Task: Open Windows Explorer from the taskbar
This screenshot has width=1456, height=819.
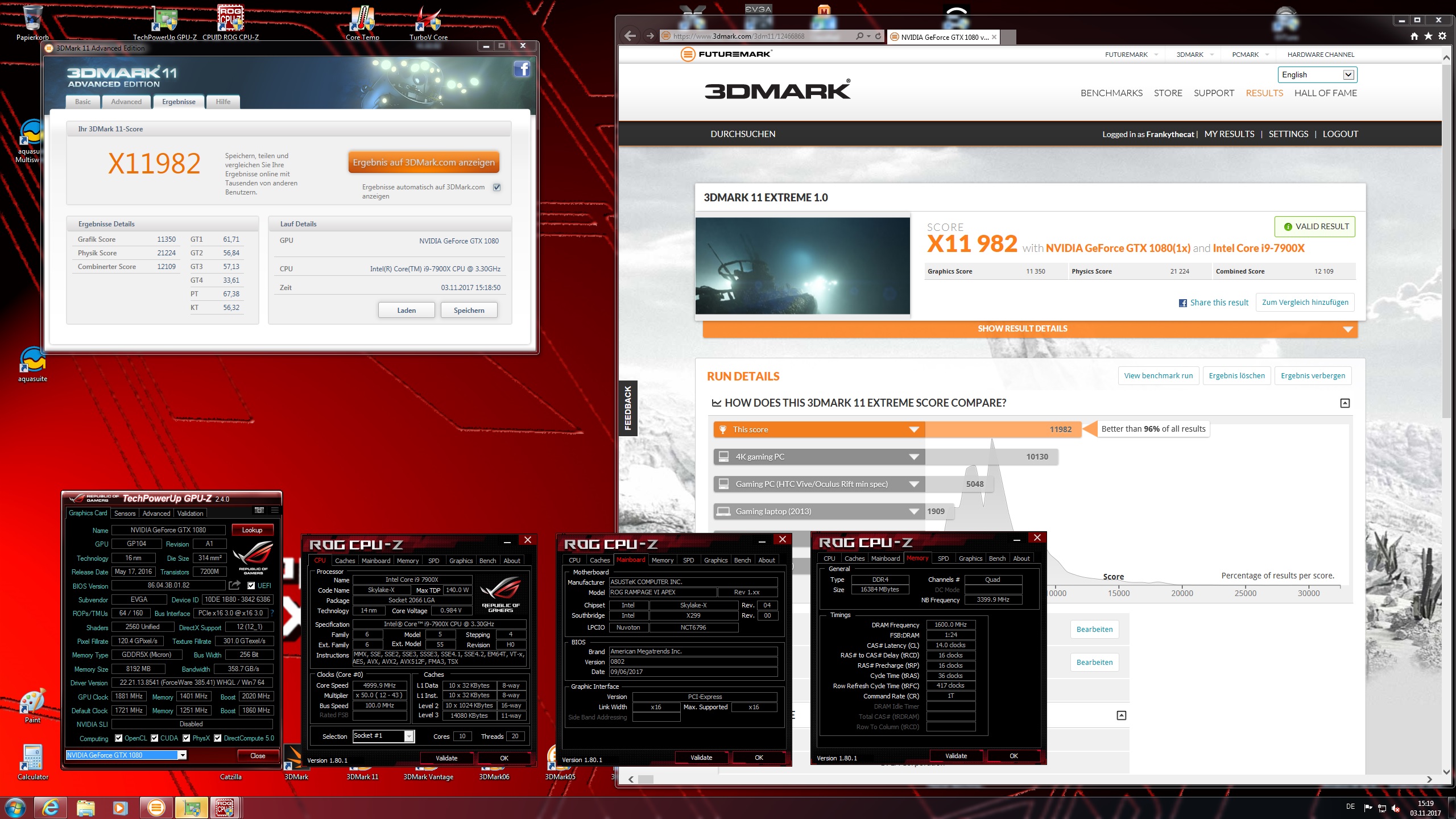Action: (85, 808)
